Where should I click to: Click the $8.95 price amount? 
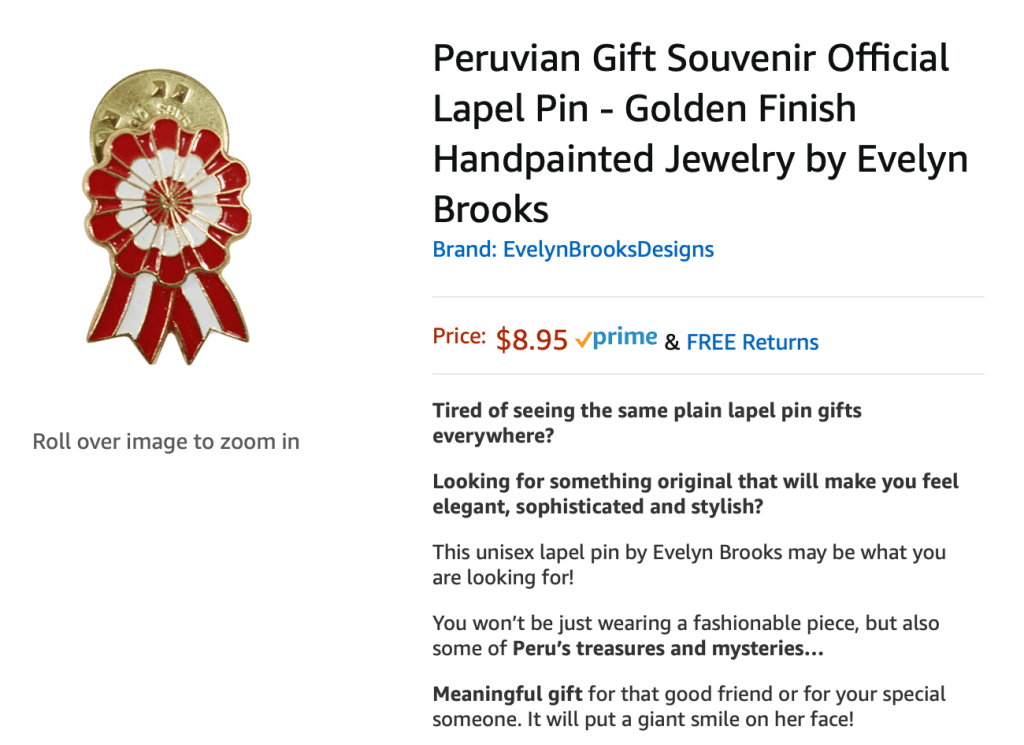pos(532,340)
